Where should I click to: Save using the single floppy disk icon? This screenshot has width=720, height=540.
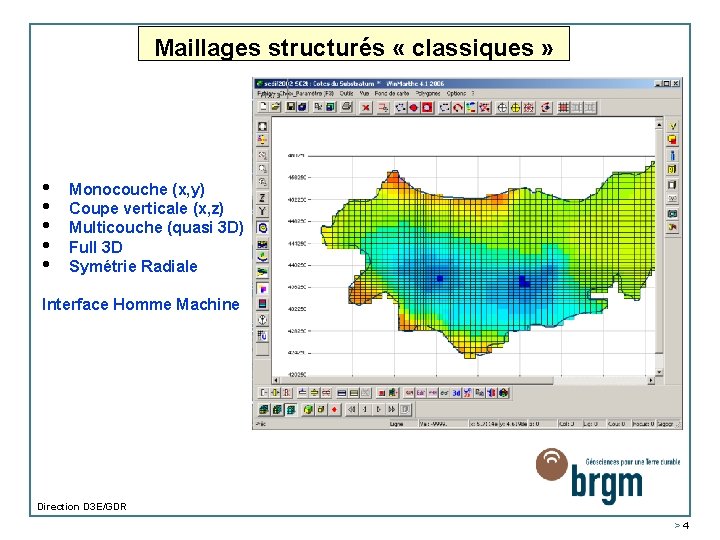pyautogui.click(x=291, y=107)
